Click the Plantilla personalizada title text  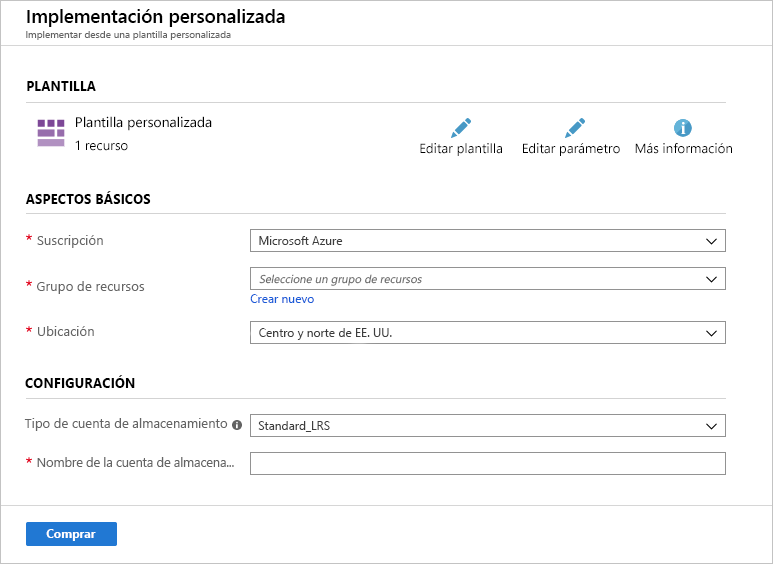[x=143, y=122]
